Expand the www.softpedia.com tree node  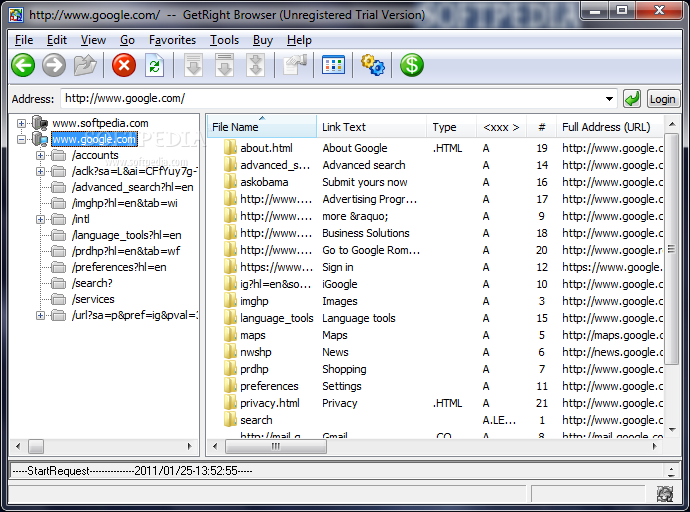click(21, 123)
